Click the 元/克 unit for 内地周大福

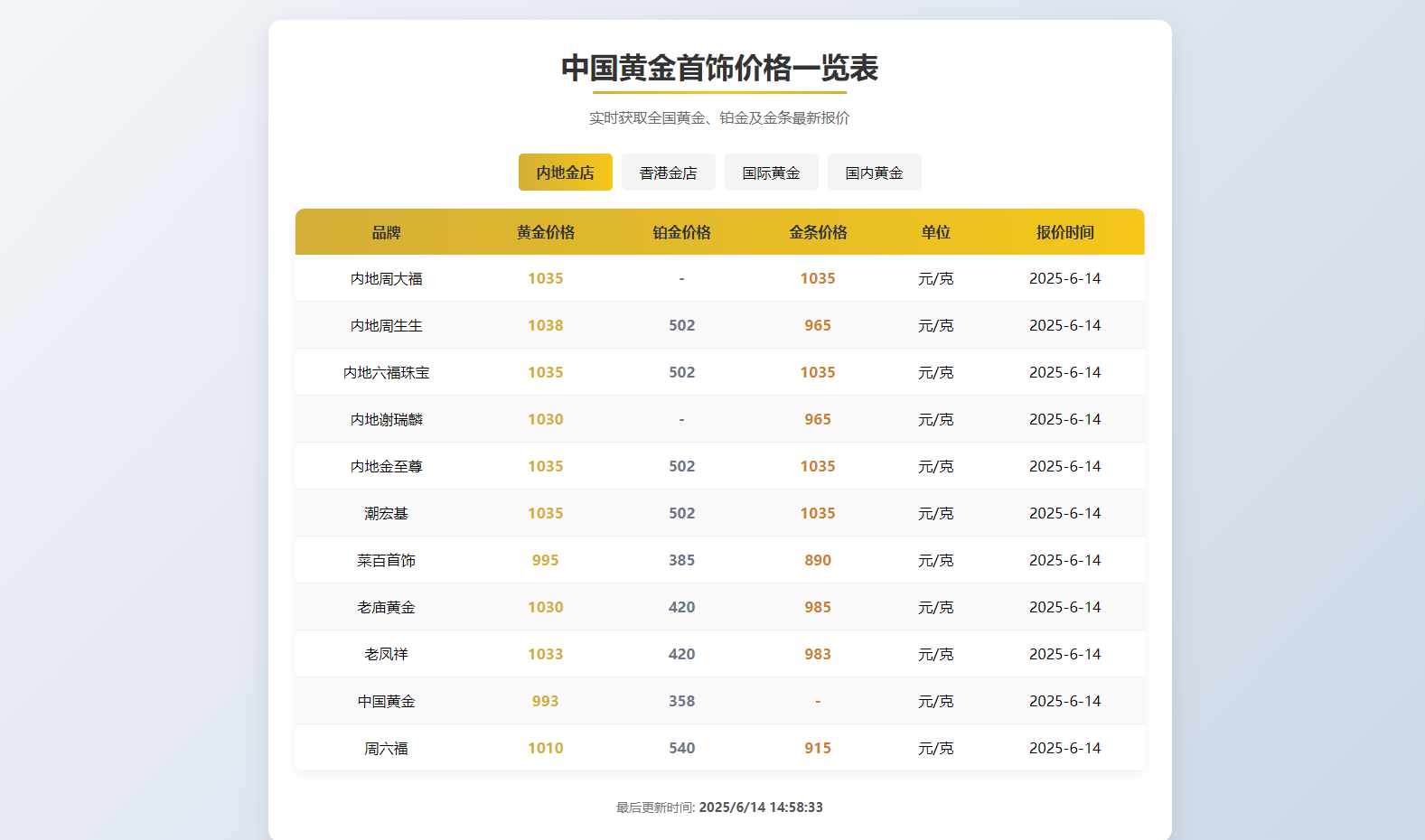pyautogui.click(x=935, y=278)
